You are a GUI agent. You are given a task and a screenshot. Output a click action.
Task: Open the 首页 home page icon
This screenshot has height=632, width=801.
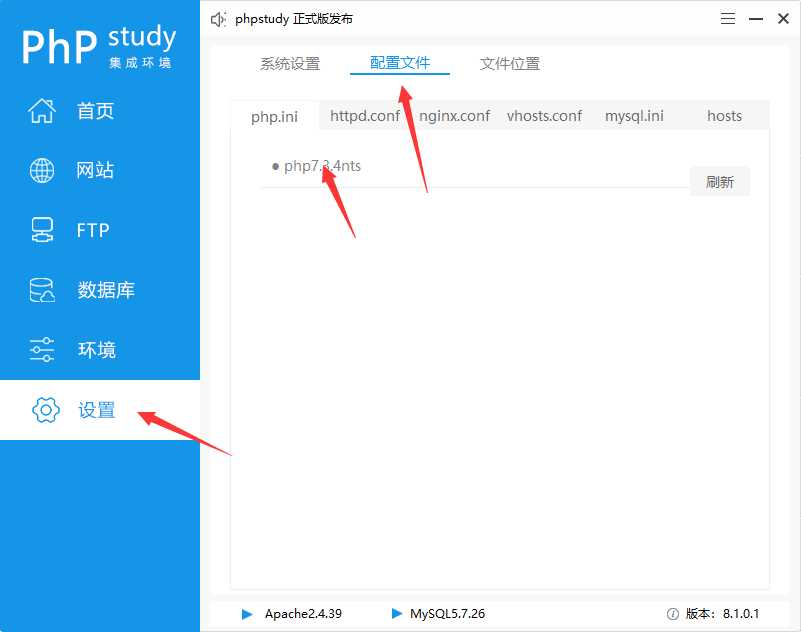tap(42, 110)
